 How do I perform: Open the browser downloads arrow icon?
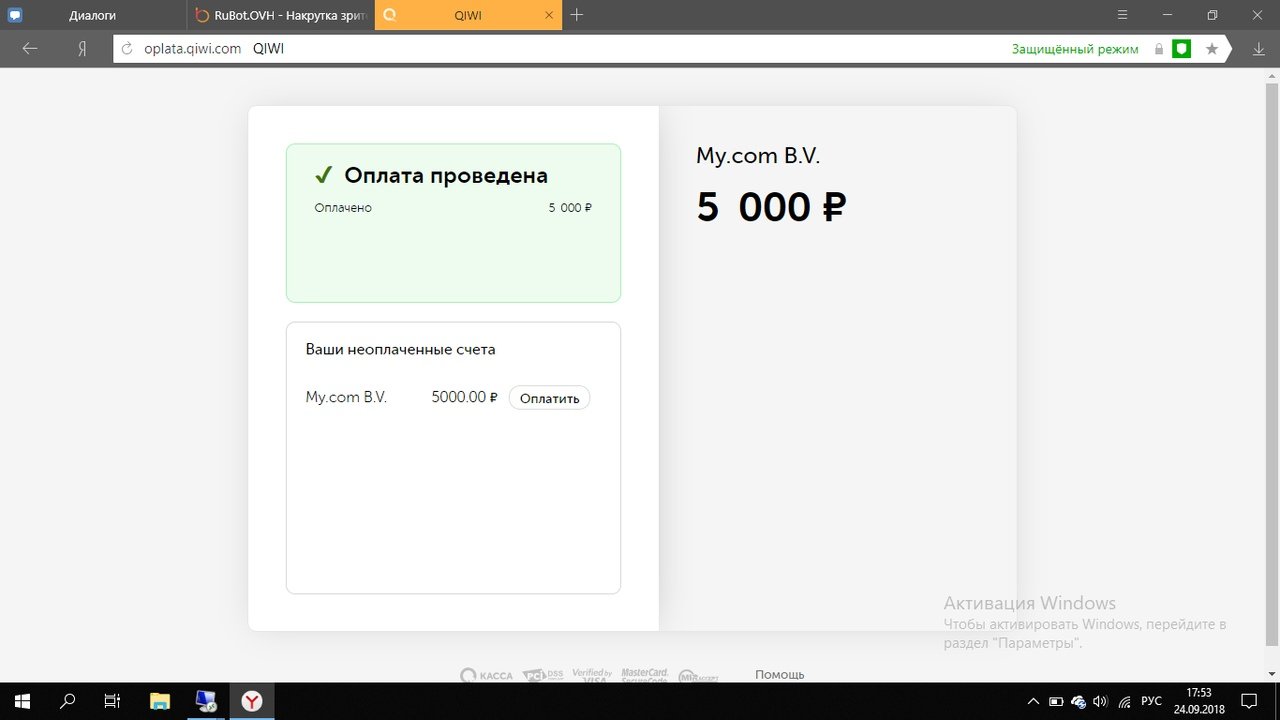[1258, 48]
